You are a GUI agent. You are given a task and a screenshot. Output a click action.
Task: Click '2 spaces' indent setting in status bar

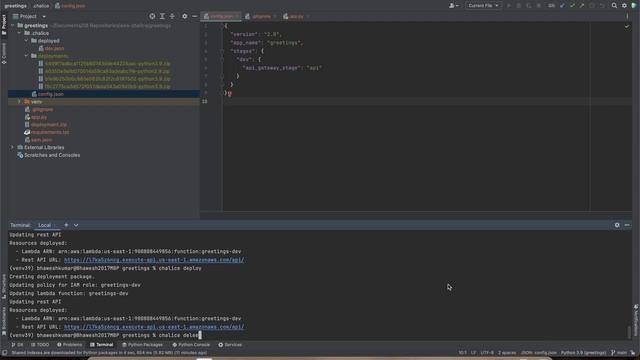[507, 353]
